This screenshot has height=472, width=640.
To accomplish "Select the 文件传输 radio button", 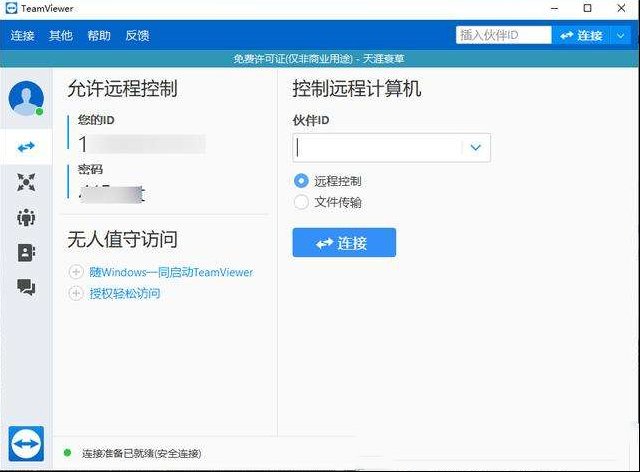I will [301, 202].
